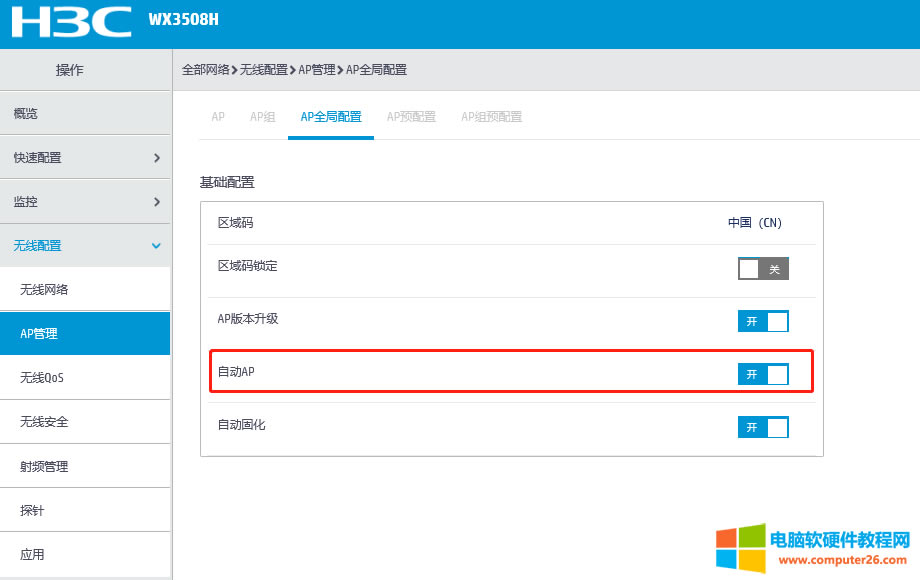Screen dimensions: 920x580
Task: Switch off the 自动固化 toggle
Action: coord(763,427)
